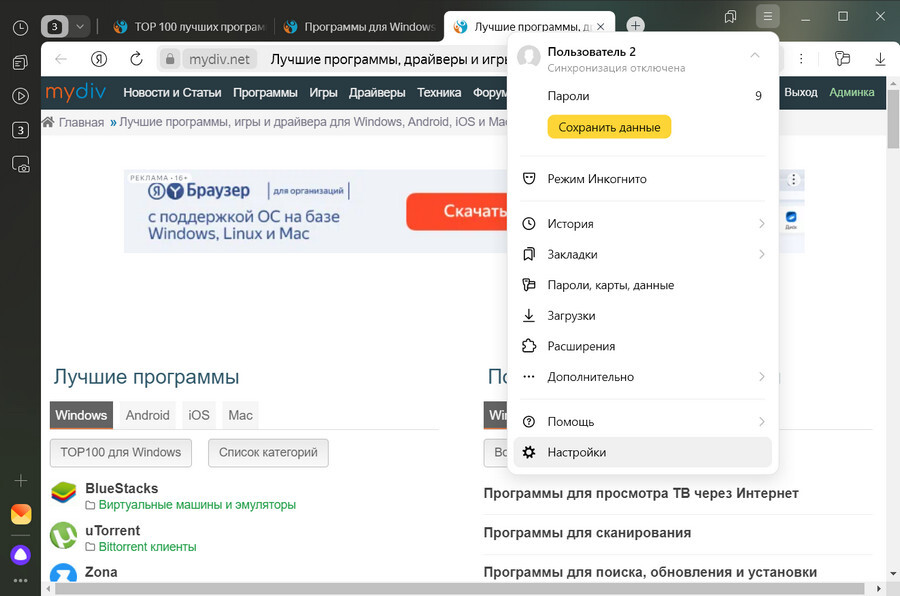Close the active tab with X

click(600, 26)
